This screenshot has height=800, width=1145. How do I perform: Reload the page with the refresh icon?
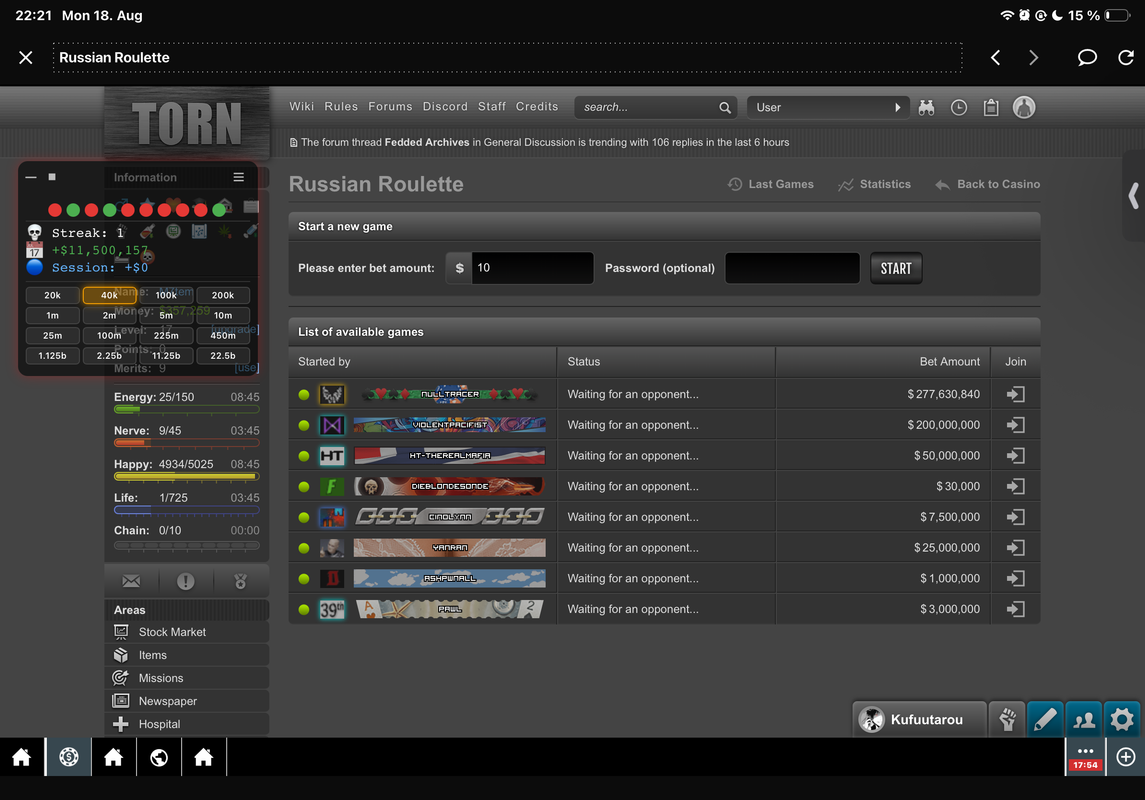1126,58
